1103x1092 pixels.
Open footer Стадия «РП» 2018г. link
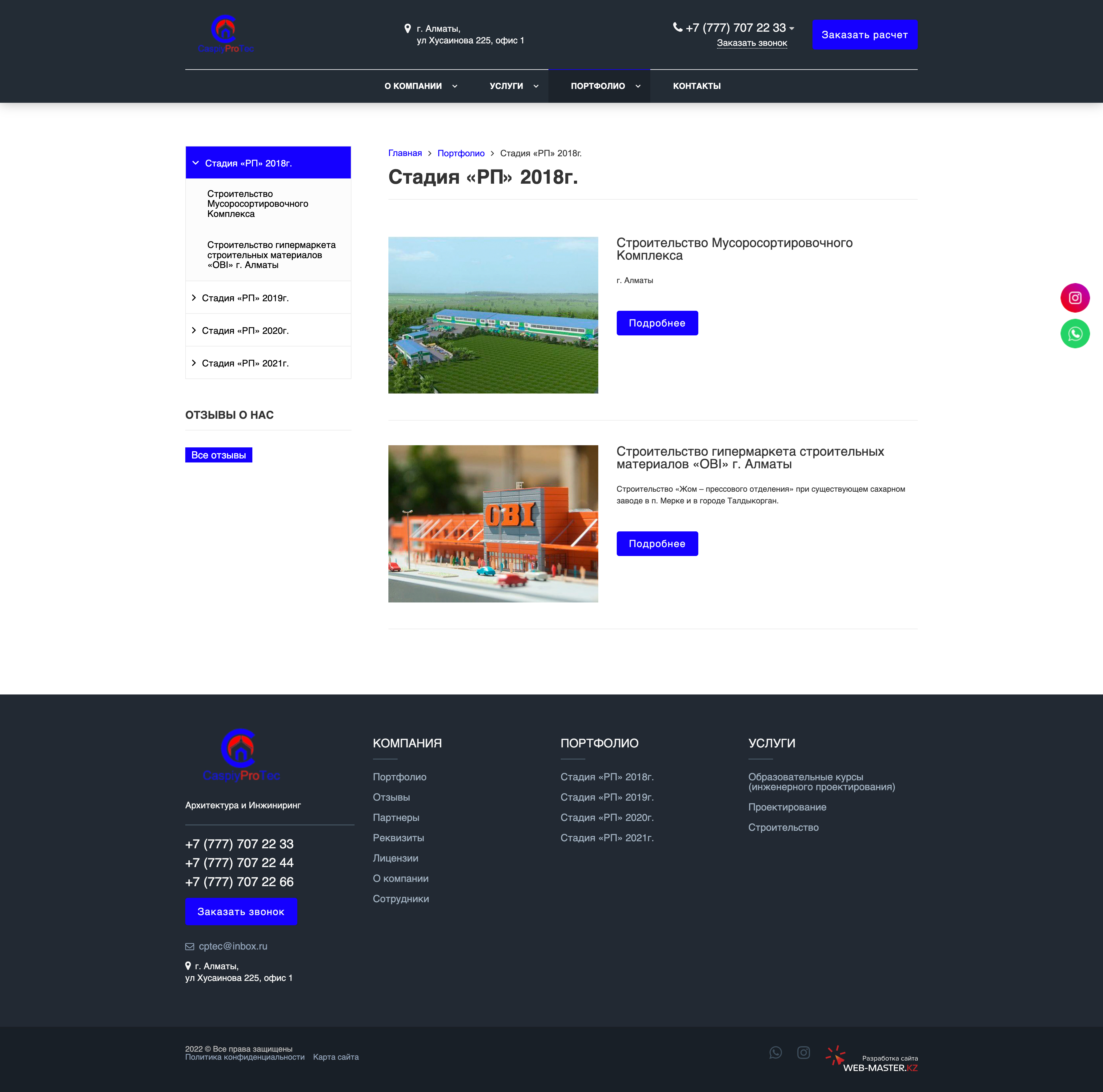[608, 777]
